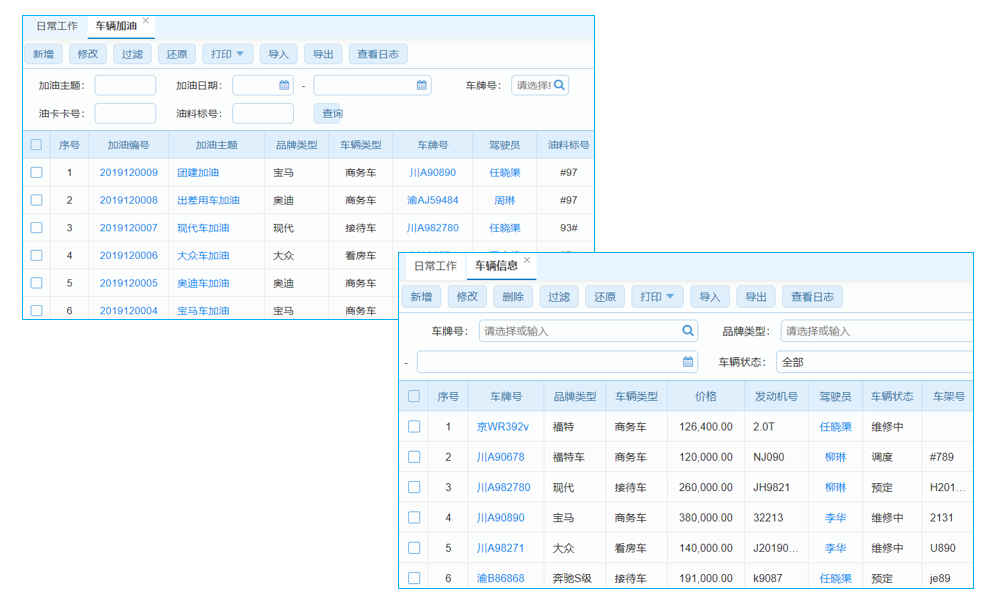Image resolution: width=1000 pixels, height=600 pixels.
Task: Click inside the 油卡卡号 input field
Action: [124, 113]
